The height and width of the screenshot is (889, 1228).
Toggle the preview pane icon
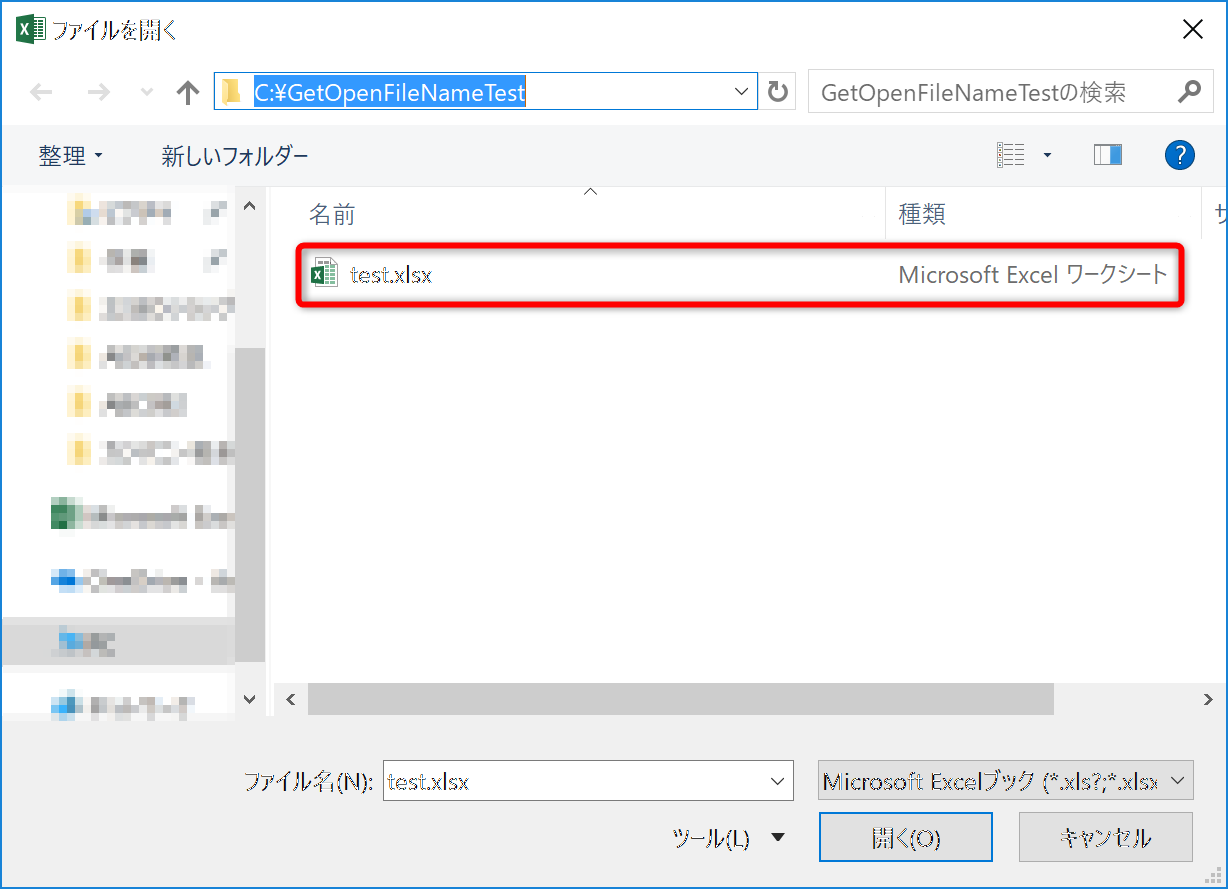[x=1107, y=155]
